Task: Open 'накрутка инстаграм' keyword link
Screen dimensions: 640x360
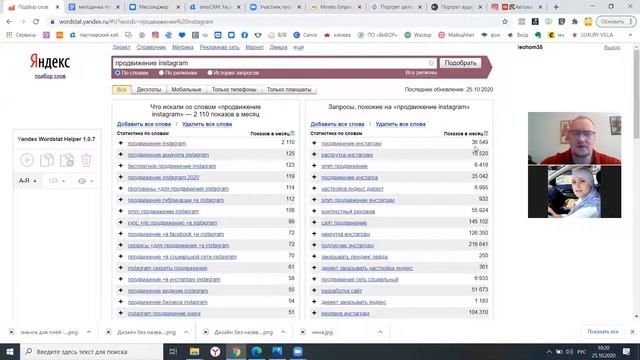Action: [x=345, y=234]
